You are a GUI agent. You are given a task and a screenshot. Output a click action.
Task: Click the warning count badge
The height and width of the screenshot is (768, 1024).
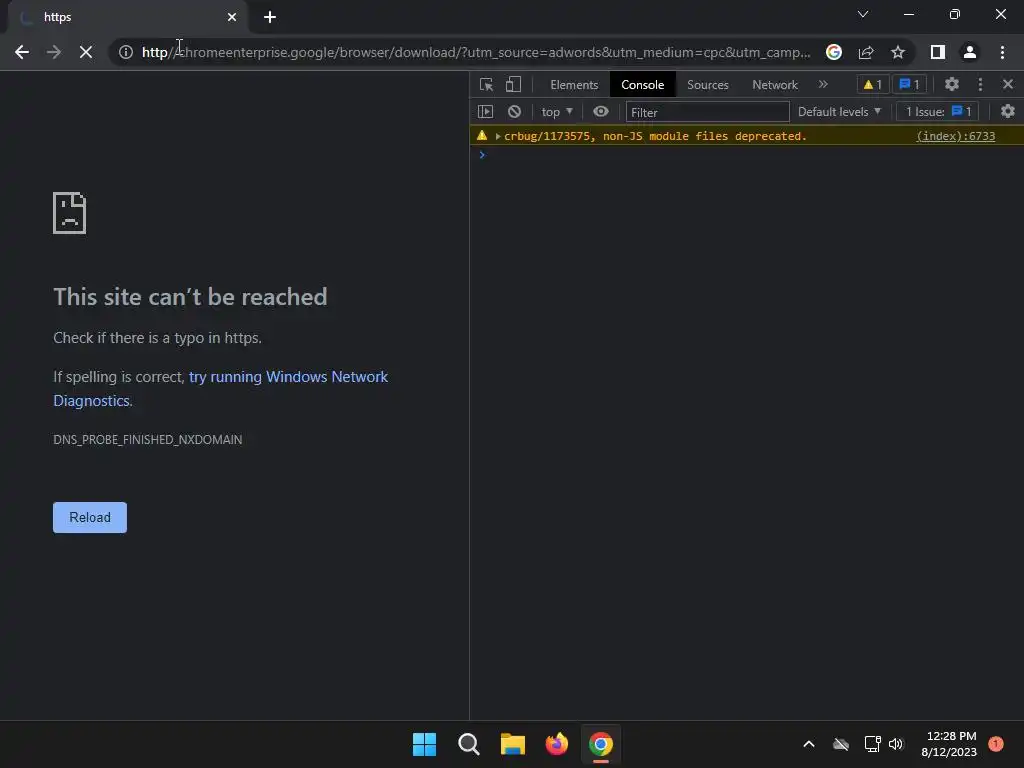872,84
